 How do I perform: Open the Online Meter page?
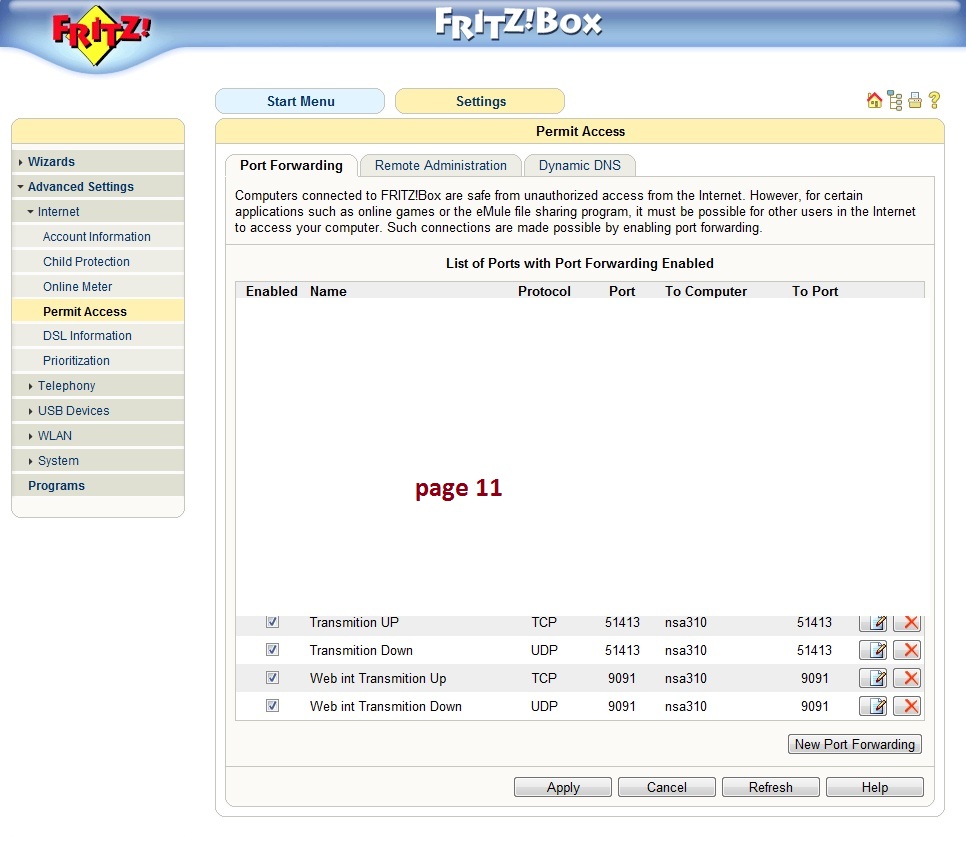point(98,286)
